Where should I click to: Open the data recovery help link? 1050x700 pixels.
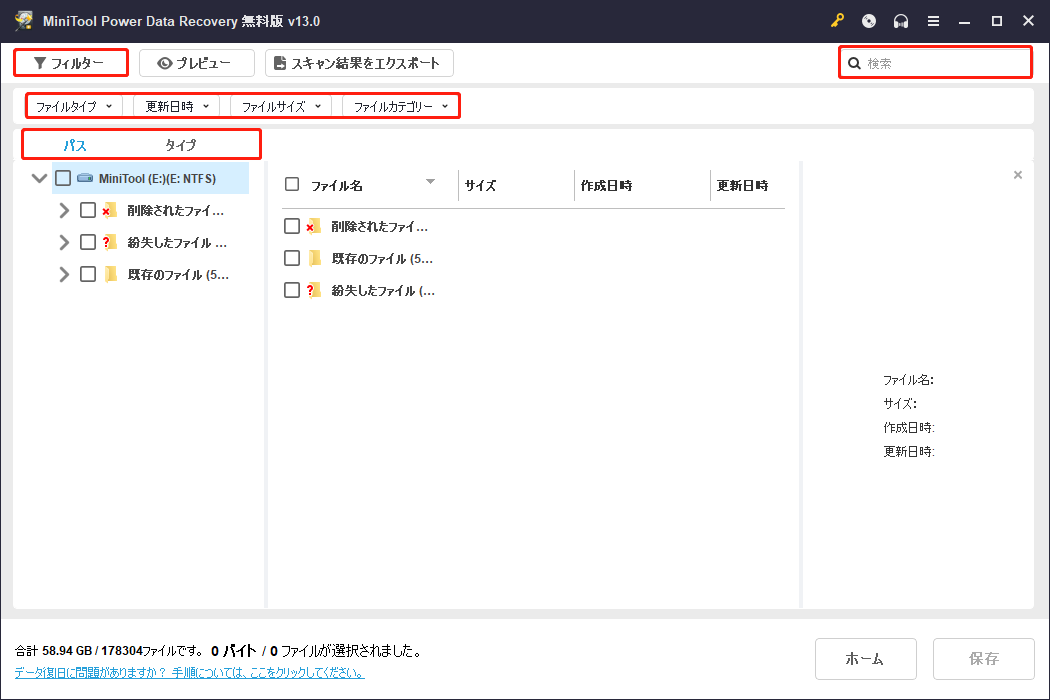(190, 673)
